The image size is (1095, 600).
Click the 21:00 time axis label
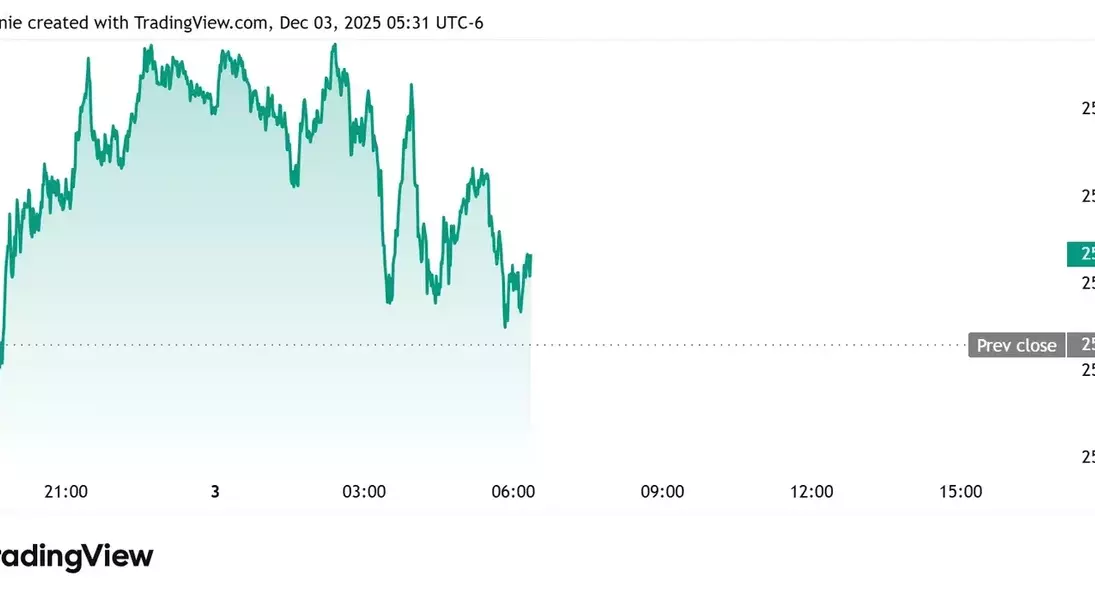pyautogui.click(x=66, y=491)
